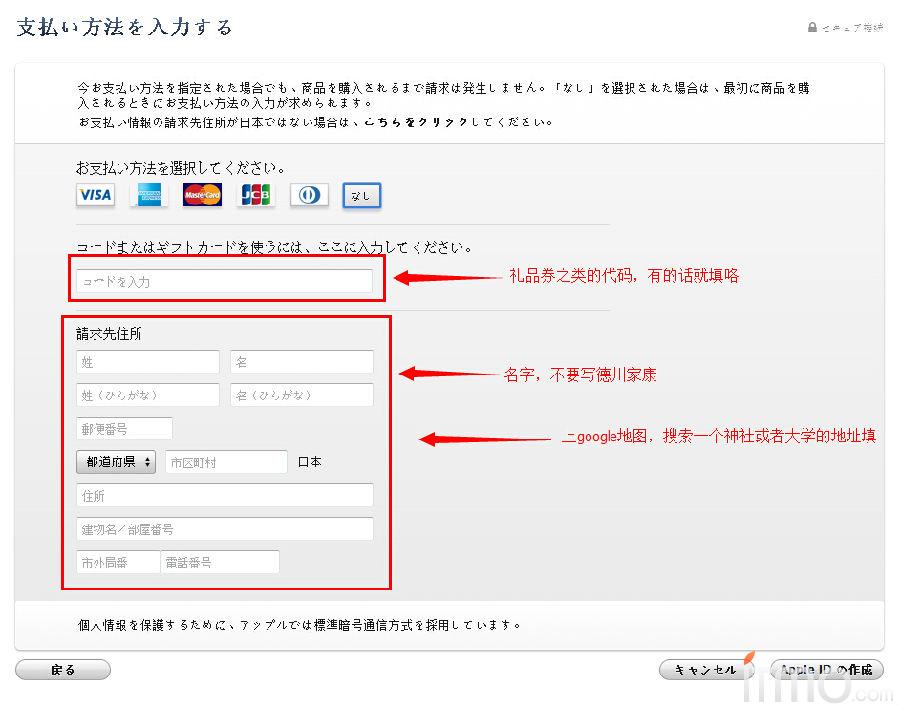Select the MasterCard payment icon
This screenshot has width=900, height=705.
tap(202, 195)
